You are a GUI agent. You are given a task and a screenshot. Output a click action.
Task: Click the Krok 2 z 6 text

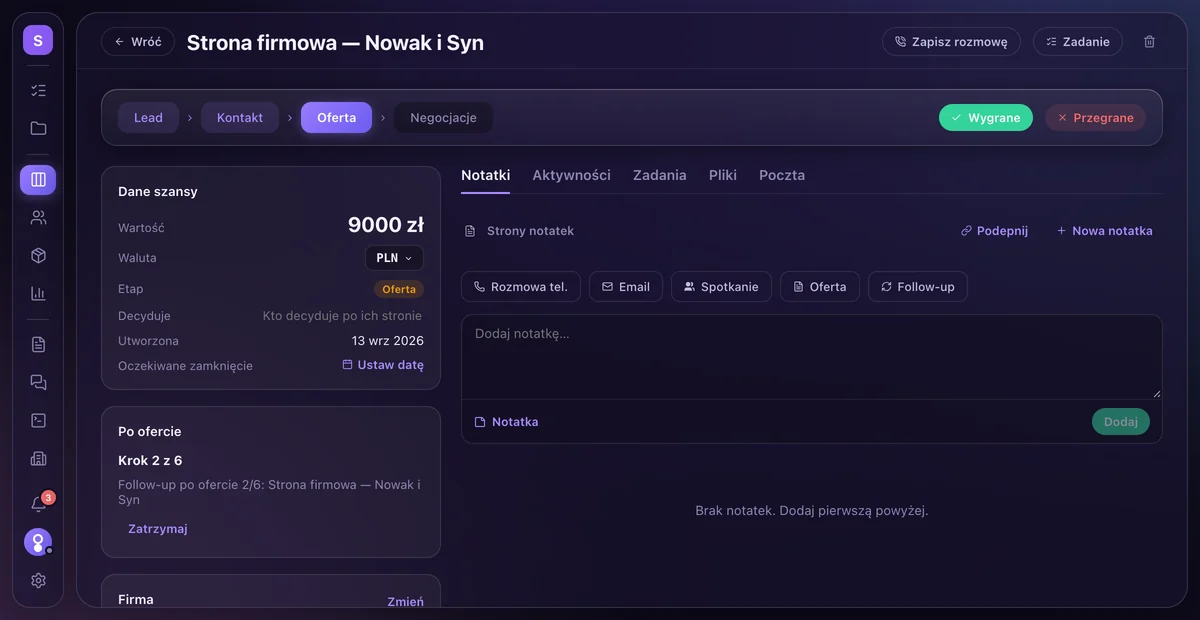(x=150, y=461)
